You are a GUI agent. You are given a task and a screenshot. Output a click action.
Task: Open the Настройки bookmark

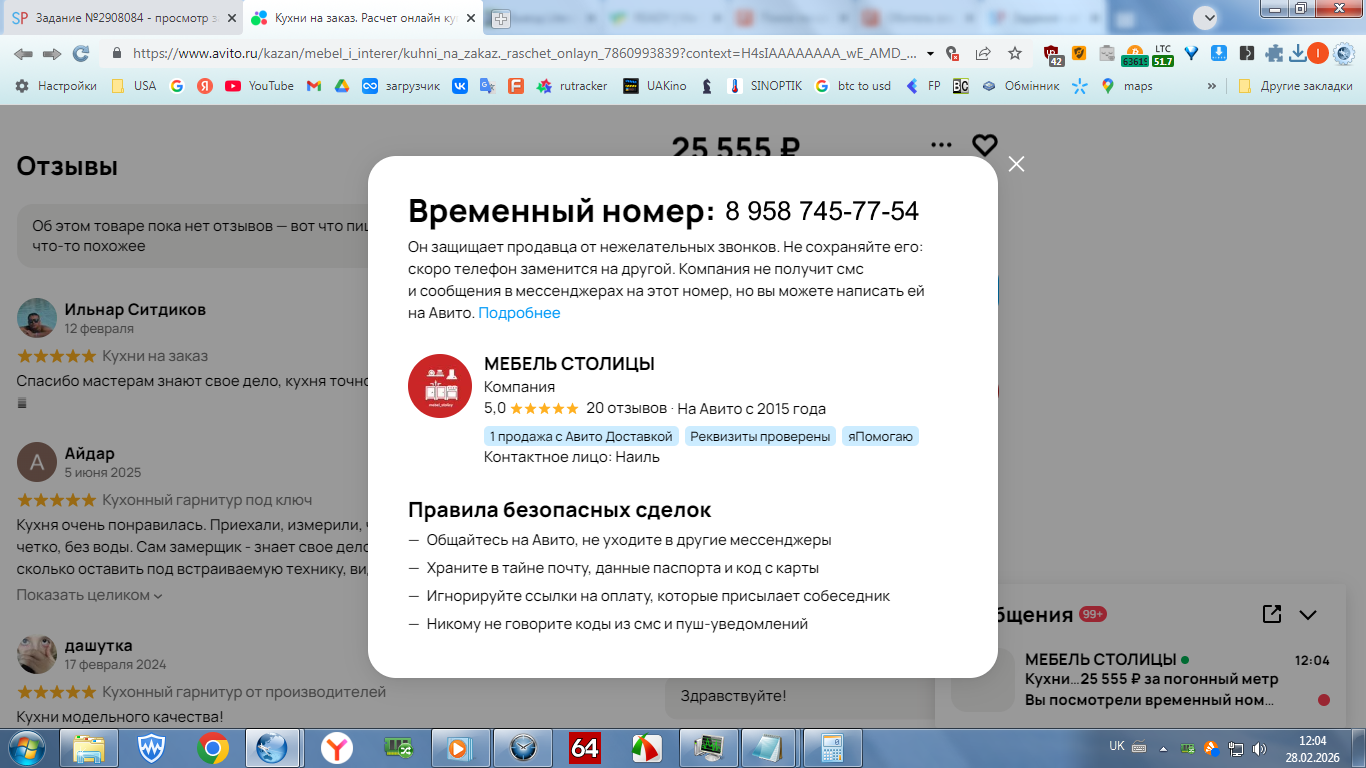point(56,86)
